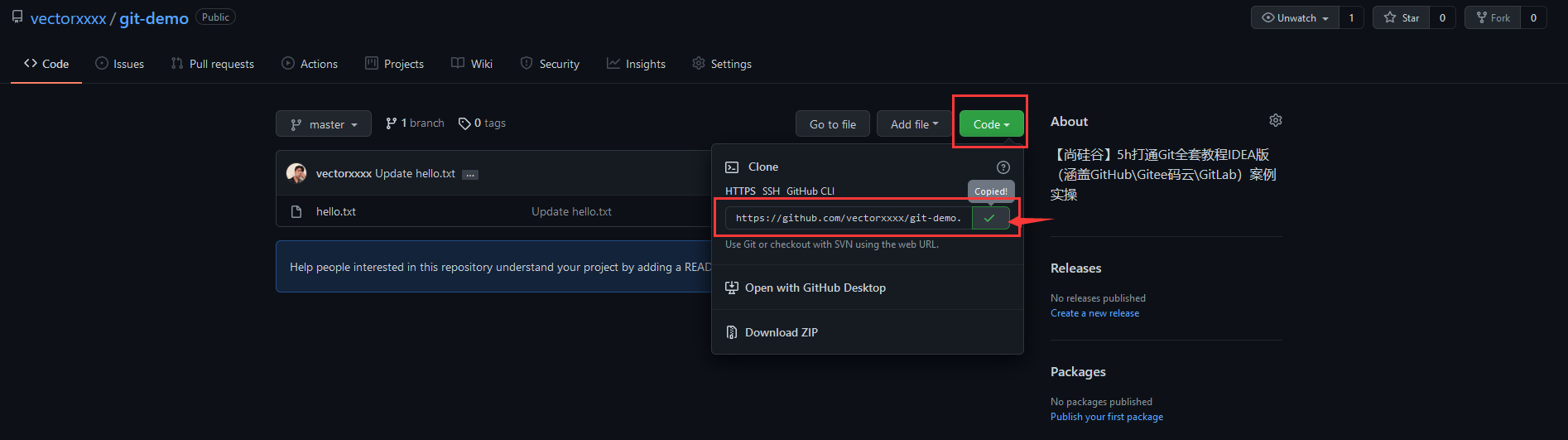Click the stargazers count 0
The width and height of the screenshot is (1568, 440).
(1442, 17)
